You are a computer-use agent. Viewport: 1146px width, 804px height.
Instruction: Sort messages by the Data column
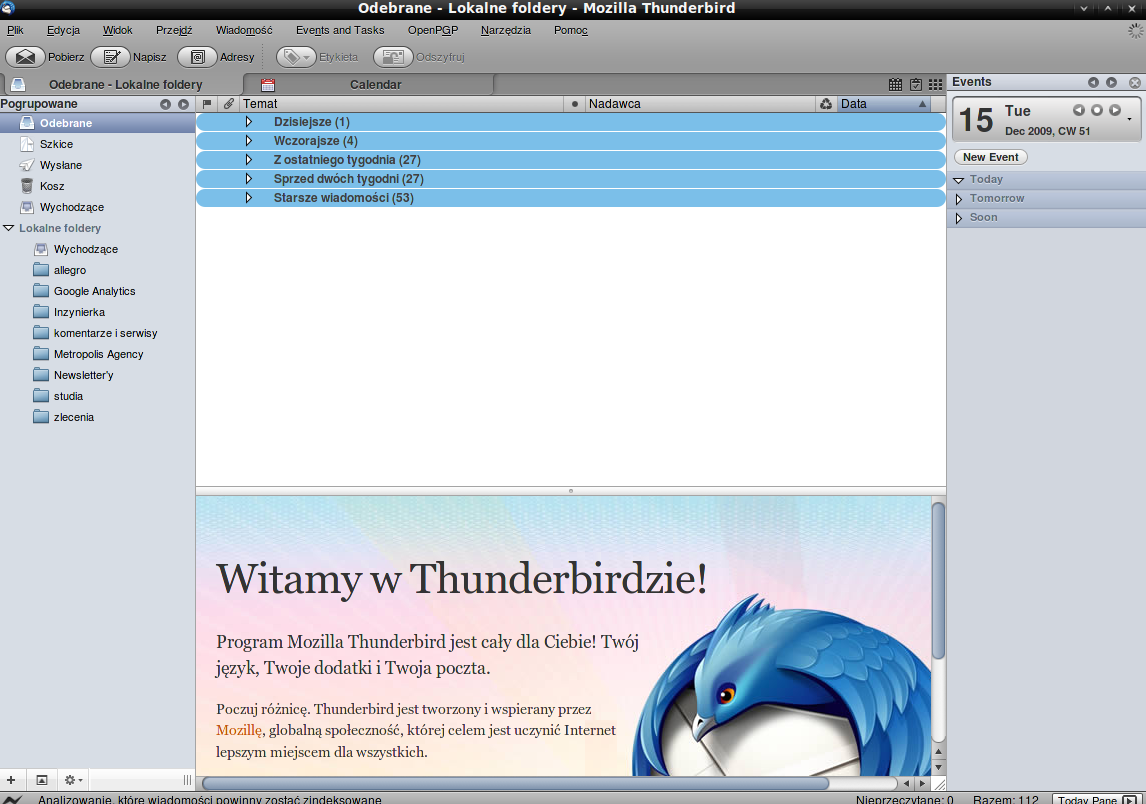(883, 104)
